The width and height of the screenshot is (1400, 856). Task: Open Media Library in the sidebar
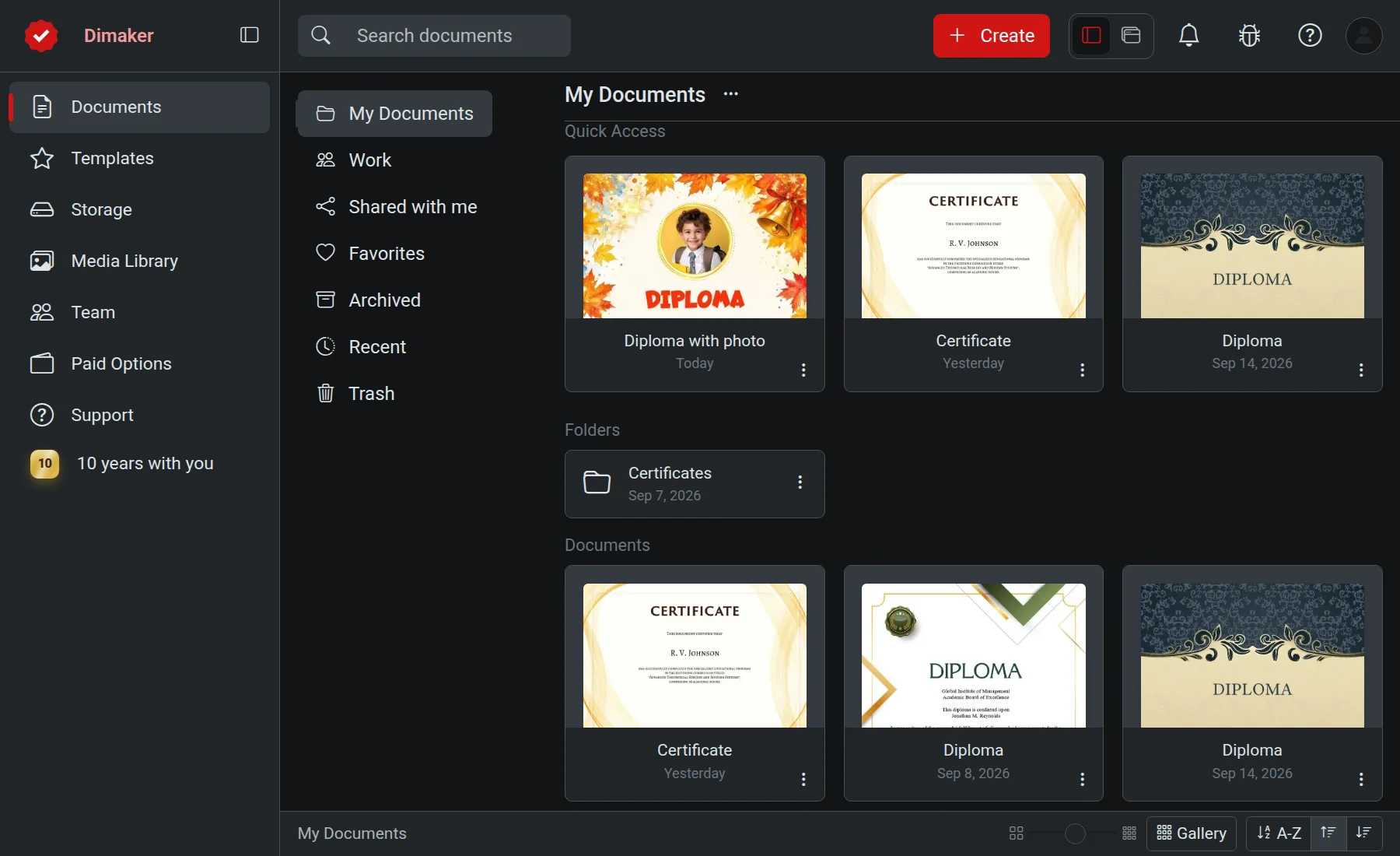click(140, 261)
